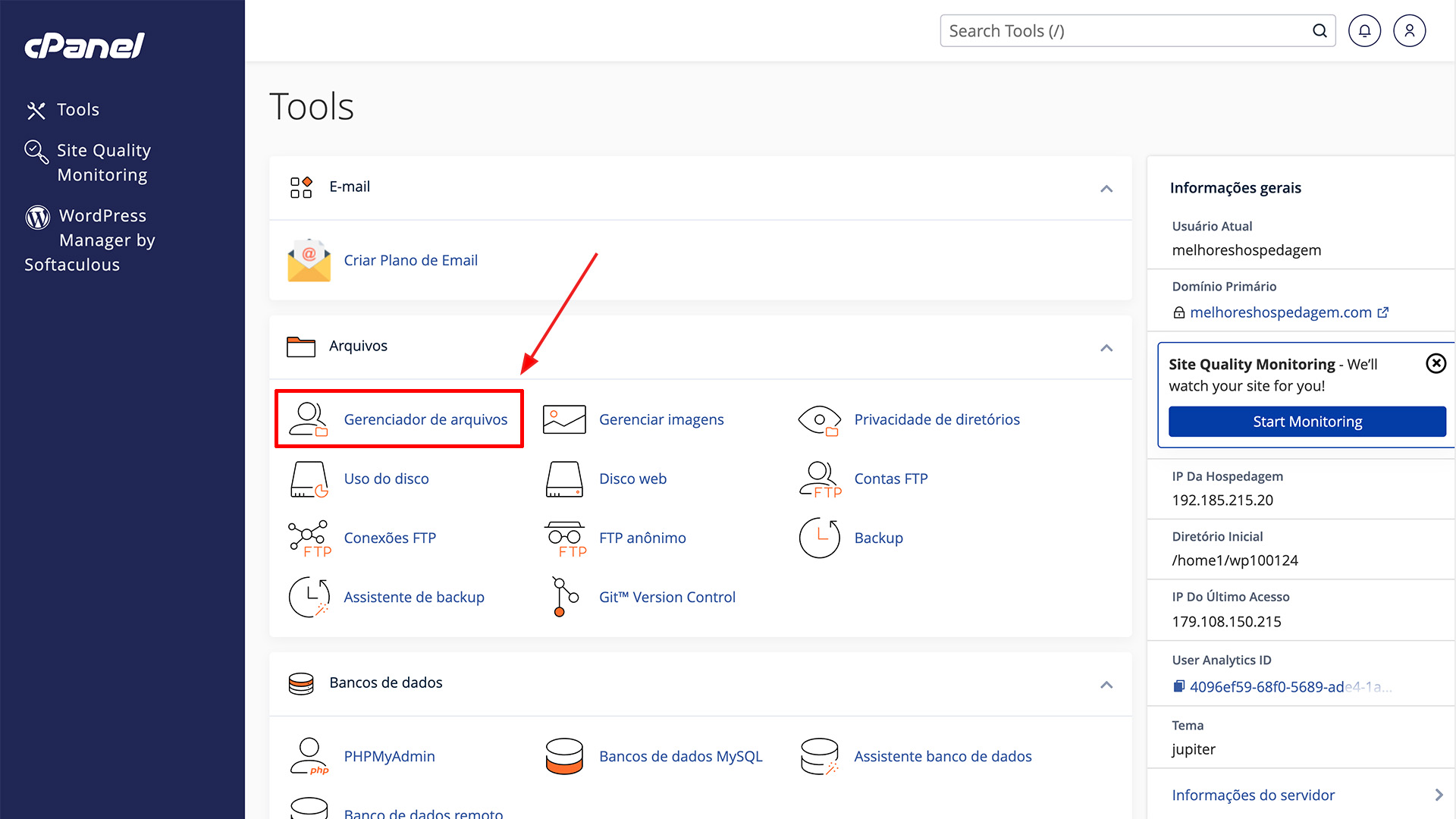Open Privacidade de diretórios
Screen dimensions: 1456x819
[x=937, y=419]
